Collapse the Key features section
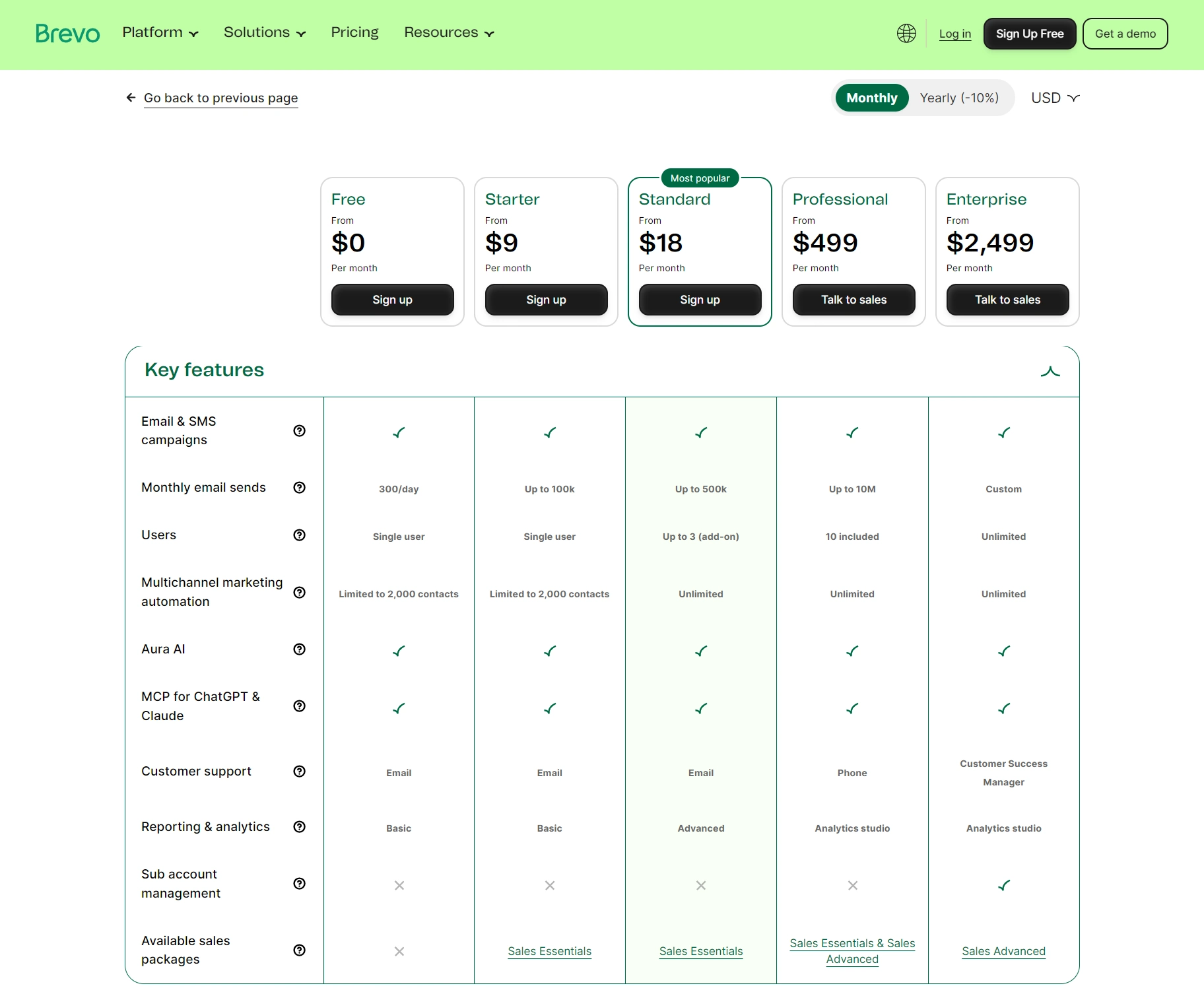1204x992 pixels. (x=1050, y=372)
